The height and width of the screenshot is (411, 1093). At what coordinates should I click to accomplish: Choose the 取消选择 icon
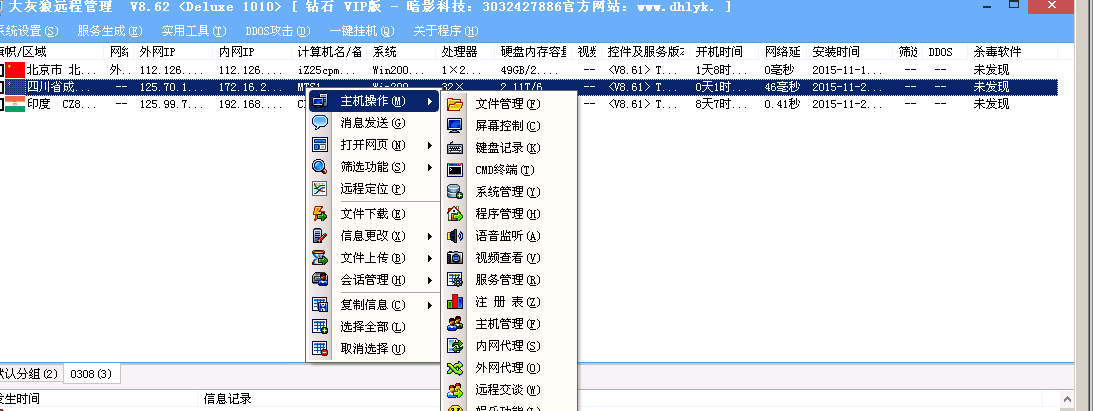[x=320, y=349]
